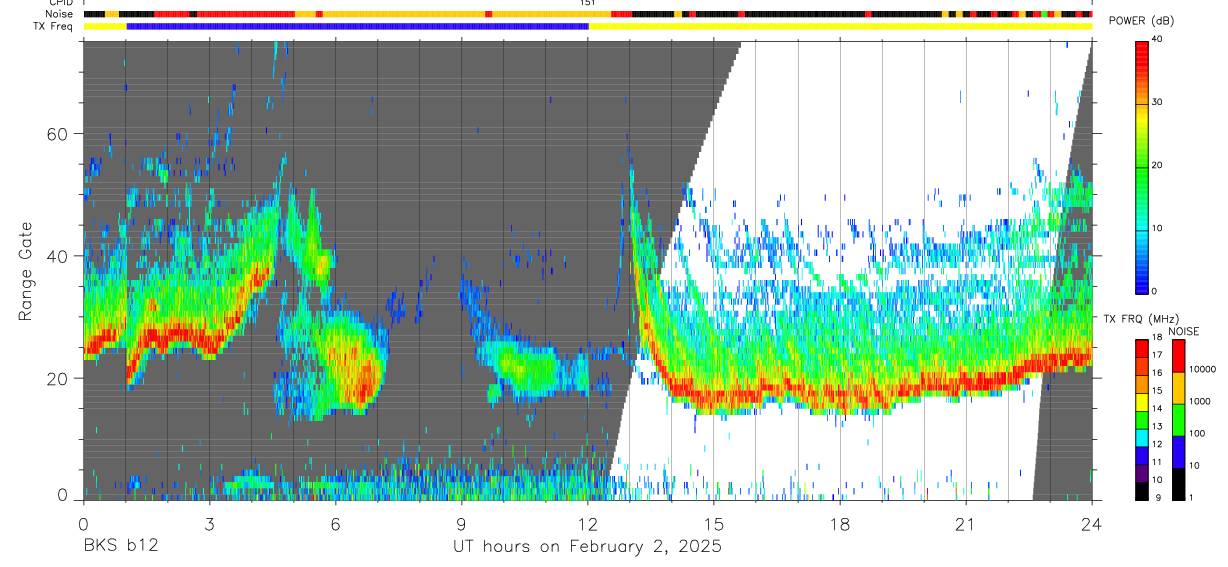Click the 1000 label on NOISE scale
Screen dimensions: 1228x567
tap(1199, 402)
